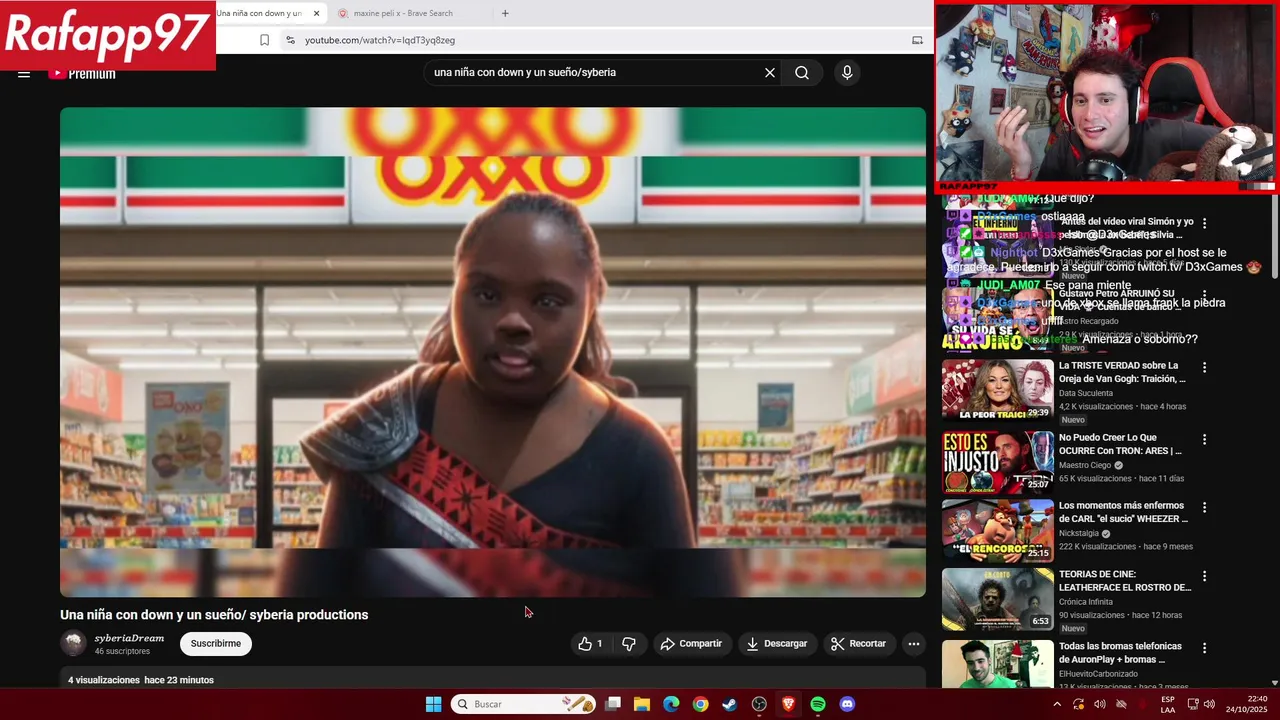Subscribe to syberiaDream with Suscribirme
This screenshot has width=1280, height=720.
point(216,644)
